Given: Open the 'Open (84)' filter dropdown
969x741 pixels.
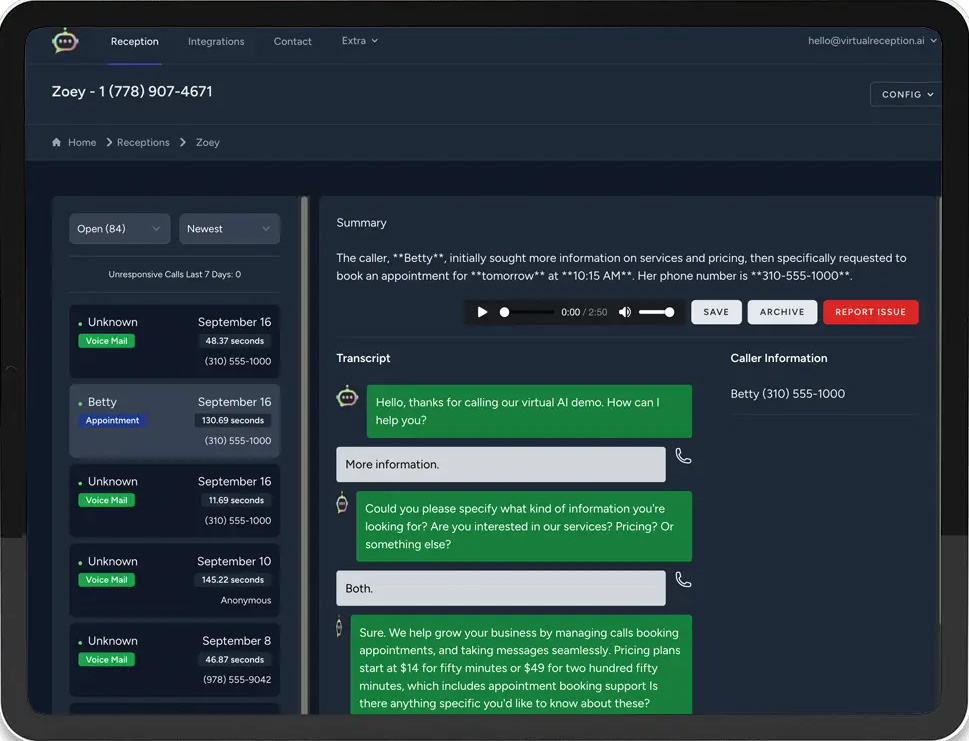Looking at the screenshot, I should tap(119, 228).
